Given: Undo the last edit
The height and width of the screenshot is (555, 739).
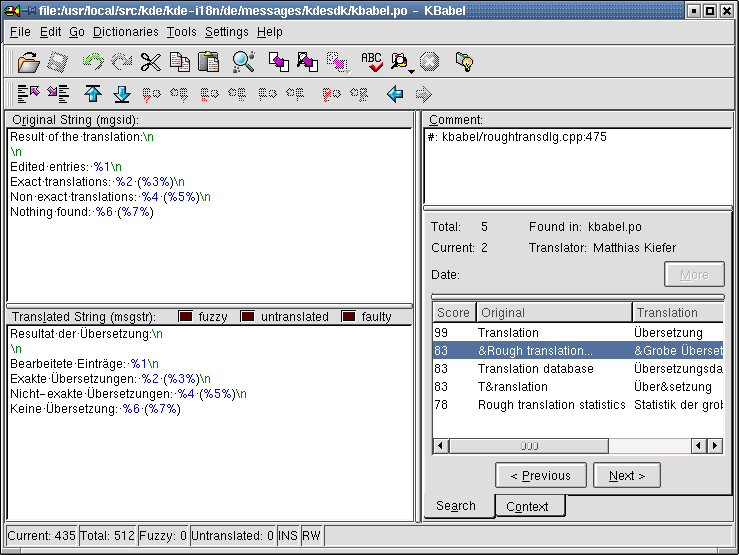Looking at the screenshot, I should point(93,62).
